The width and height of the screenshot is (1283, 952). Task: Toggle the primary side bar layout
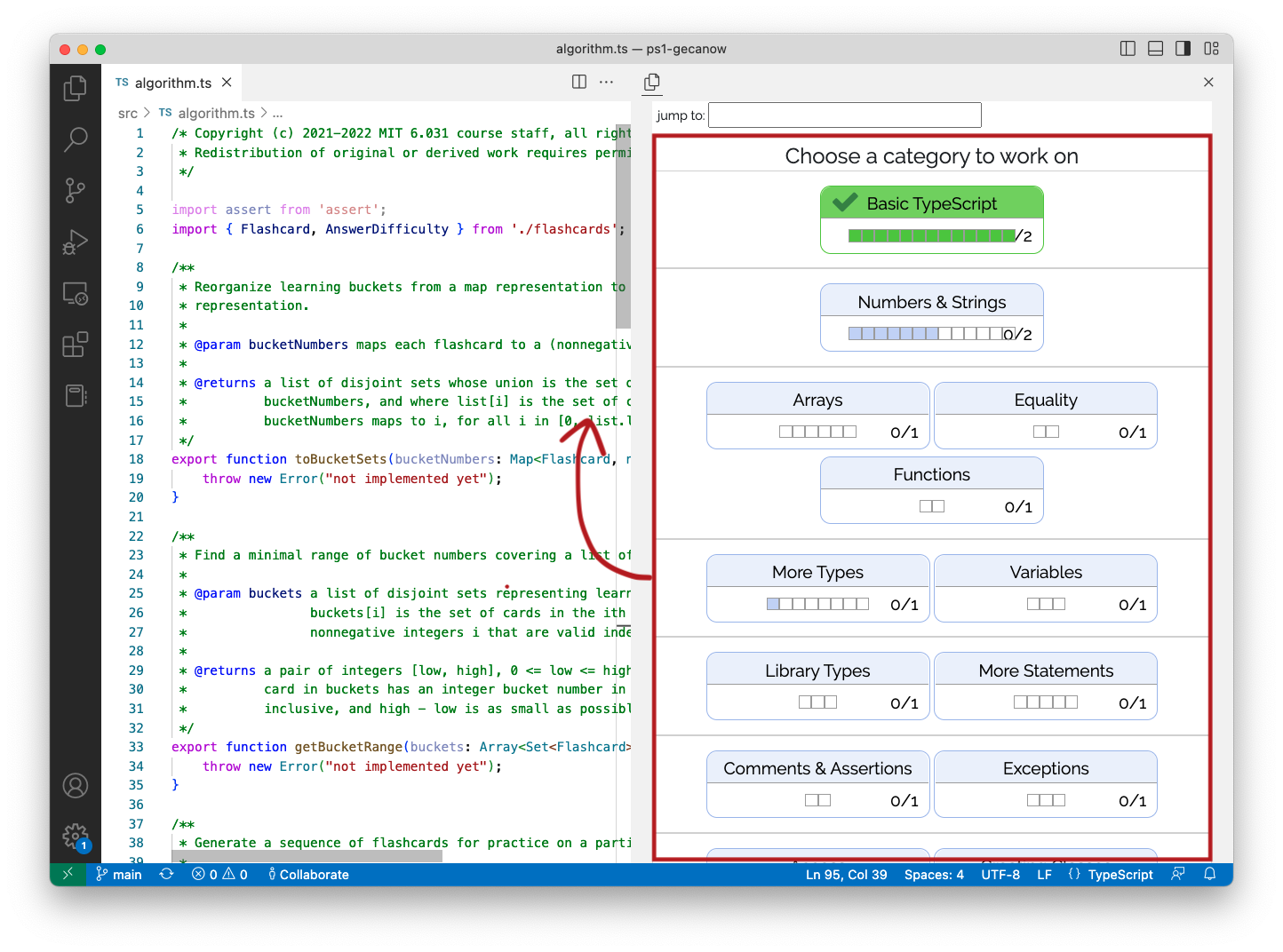pos(1128,49)
